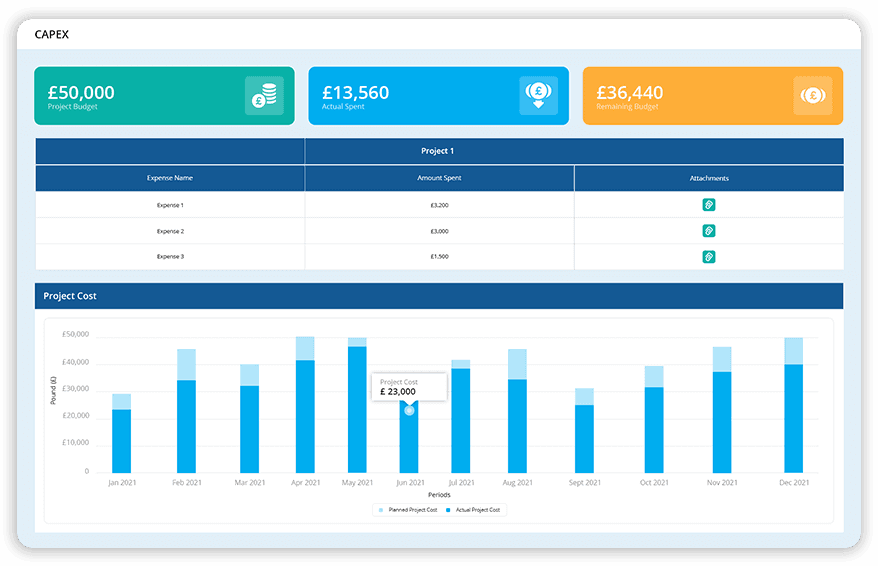Click the Expense Name column header
The height and width of the screenshot is (566, 878).
tap(170, 178)
